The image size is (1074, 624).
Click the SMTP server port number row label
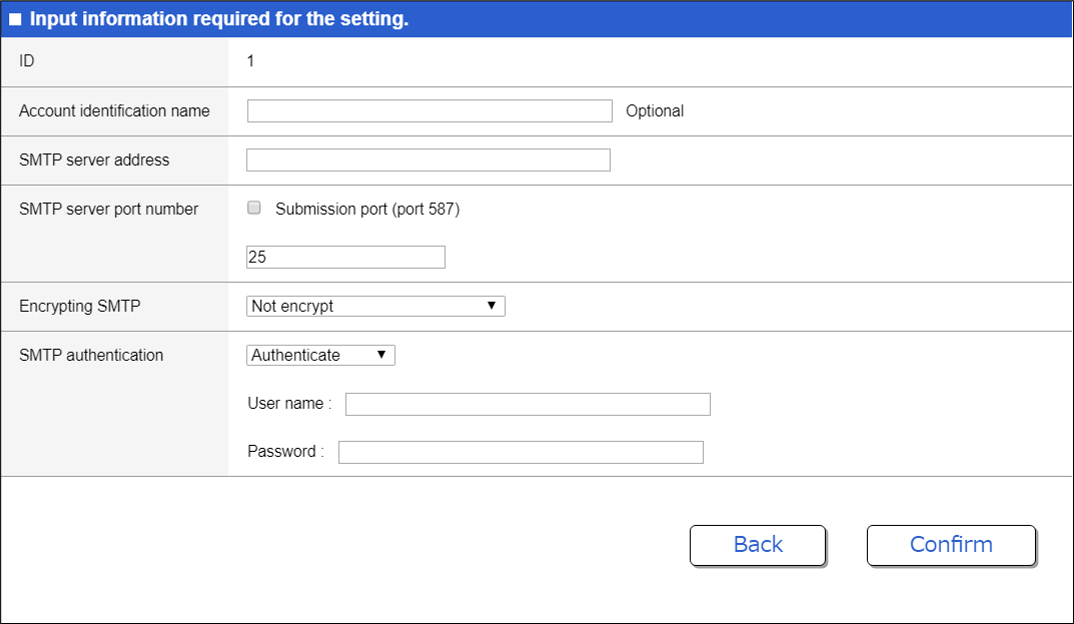pyautogui.click(x=108, y=208)
